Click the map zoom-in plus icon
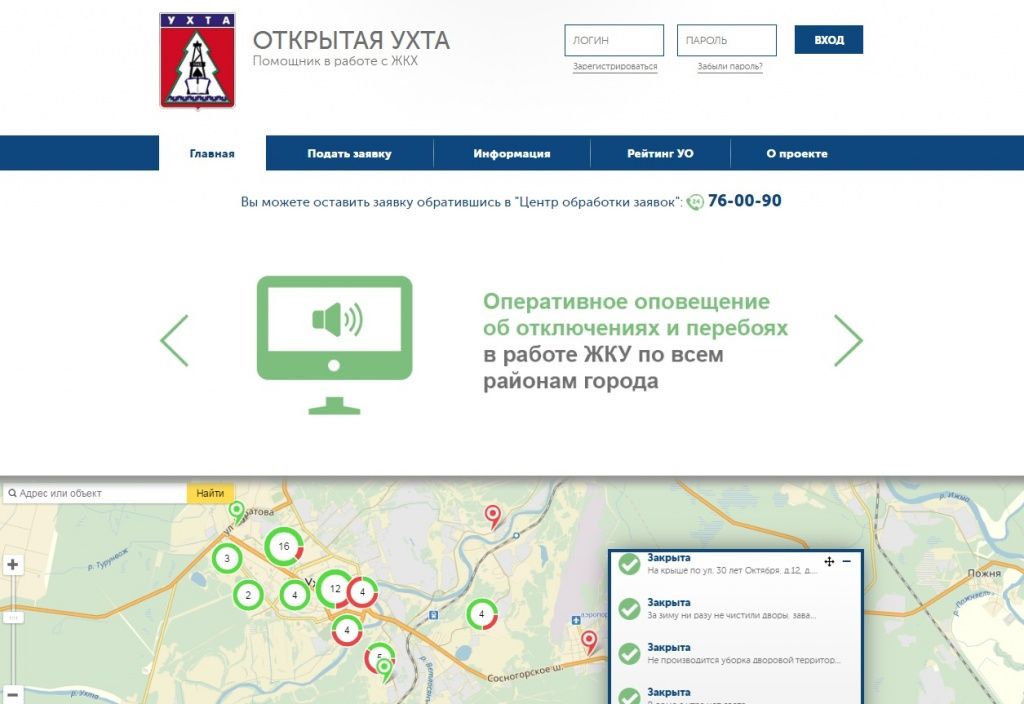Viewport: 1024px width, 704px height. [13, 563]
